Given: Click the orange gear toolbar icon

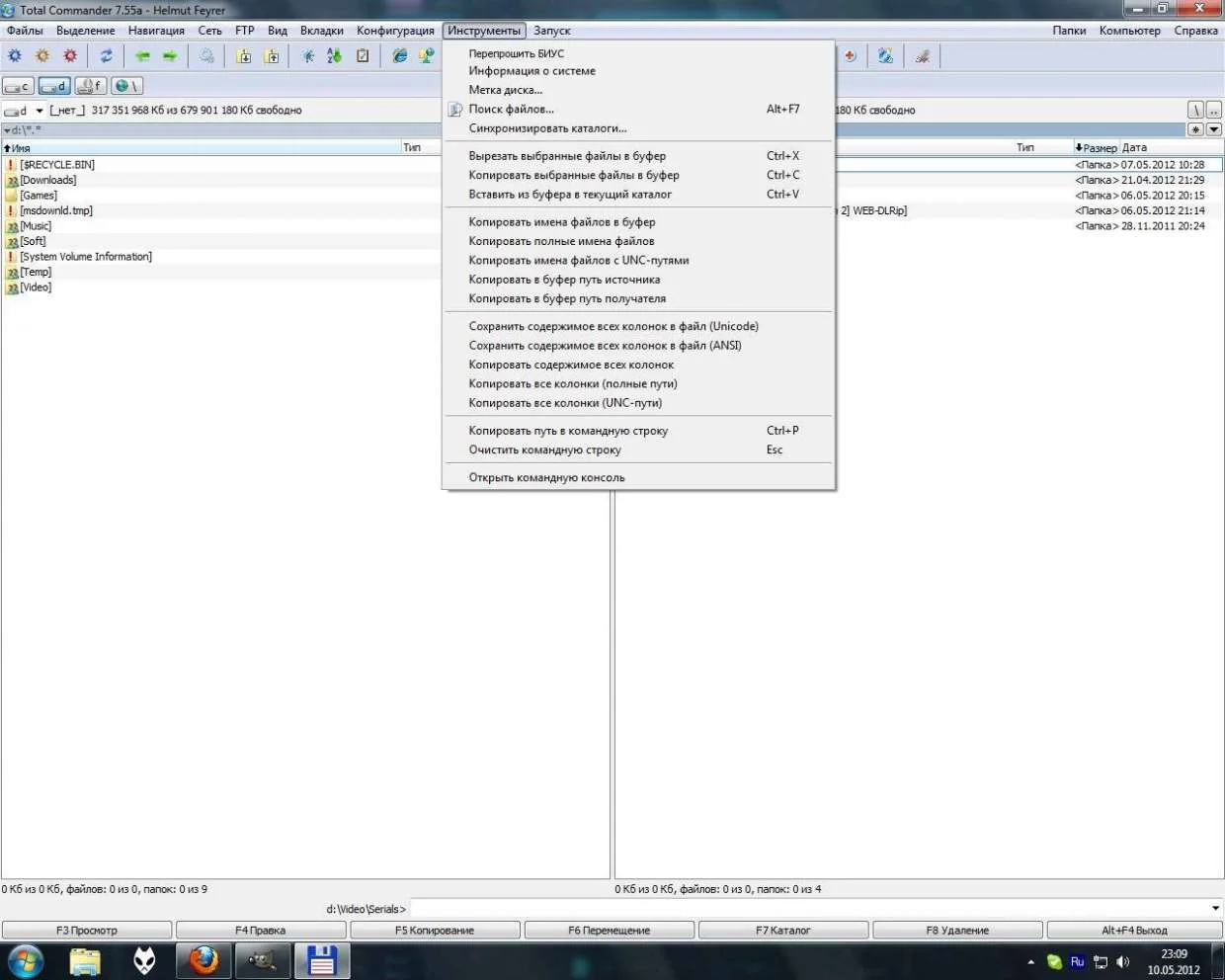Looking at the screenshot, I should coord(42,56).
